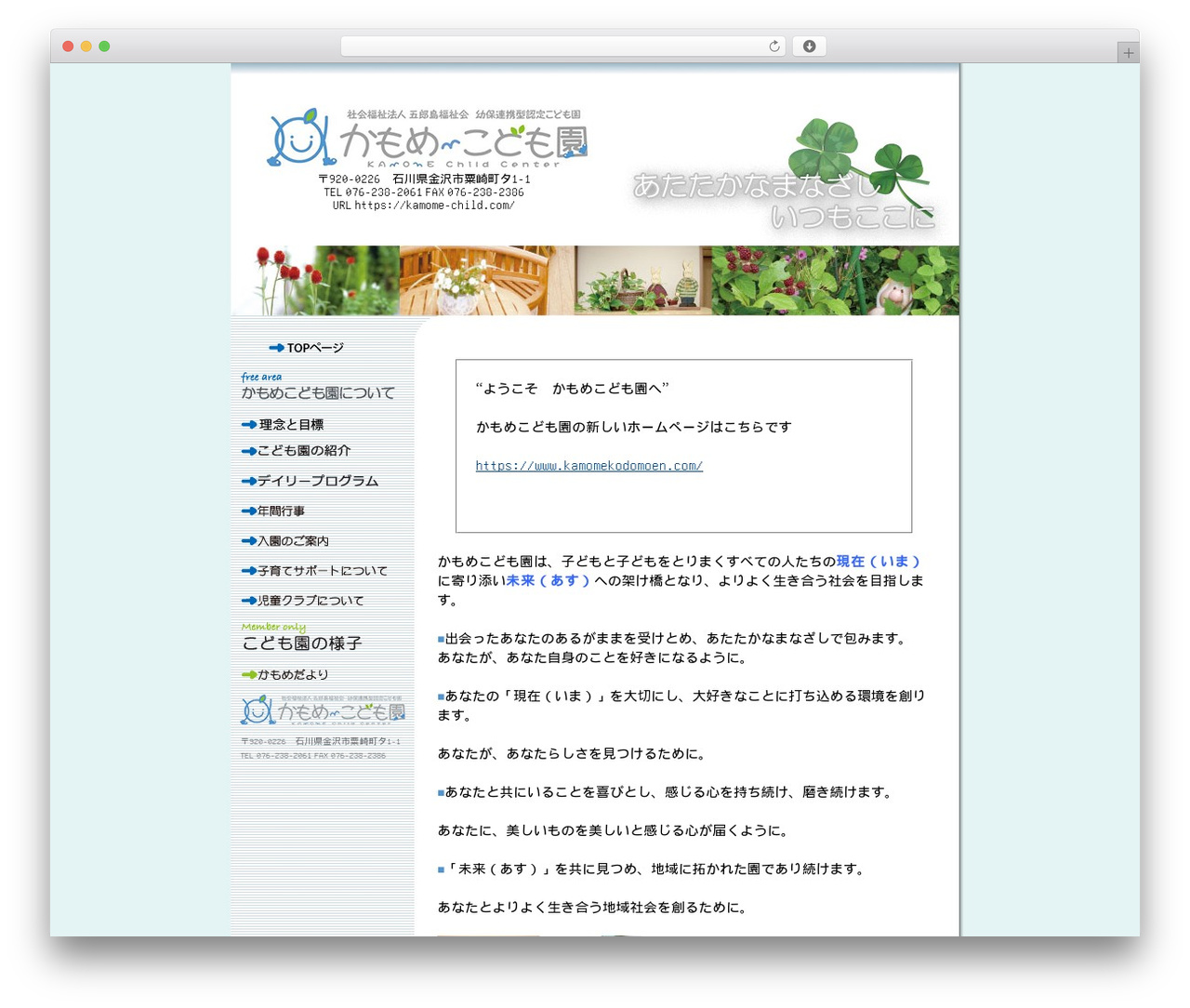Open a new tab with the plus button
Image resolution: width=1190 pixels, height=1008 pixels.
coord(1128,53)
